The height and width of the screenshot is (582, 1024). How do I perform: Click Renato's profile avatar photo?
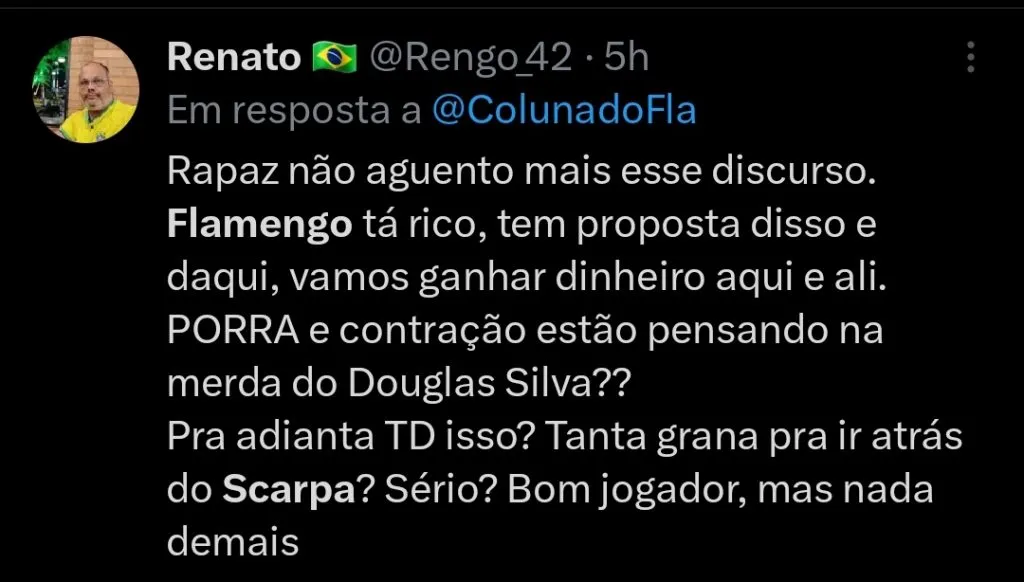[x=85, y=90]
